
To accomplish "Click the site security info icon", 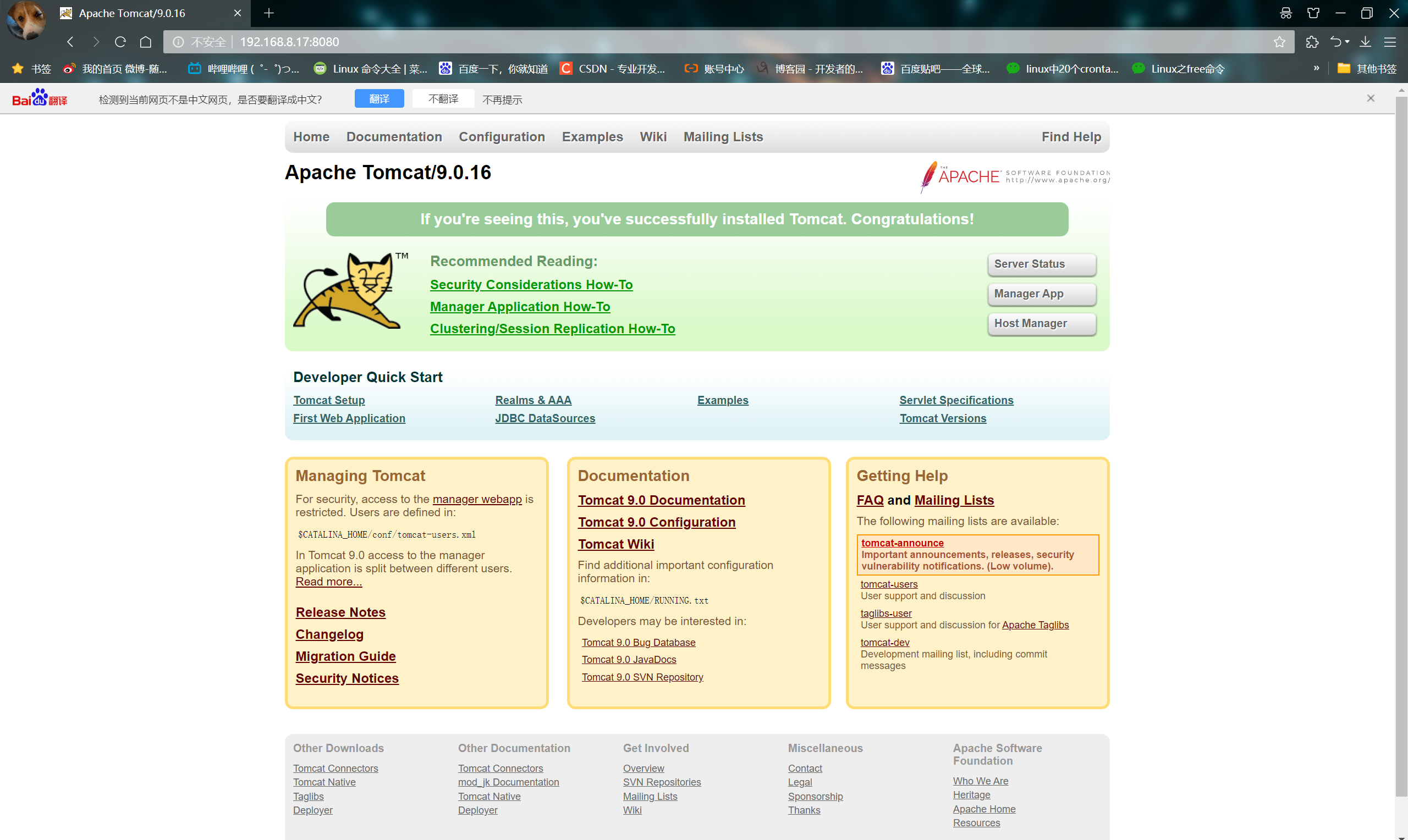I will pyautogui.click(x=178, y=42).
